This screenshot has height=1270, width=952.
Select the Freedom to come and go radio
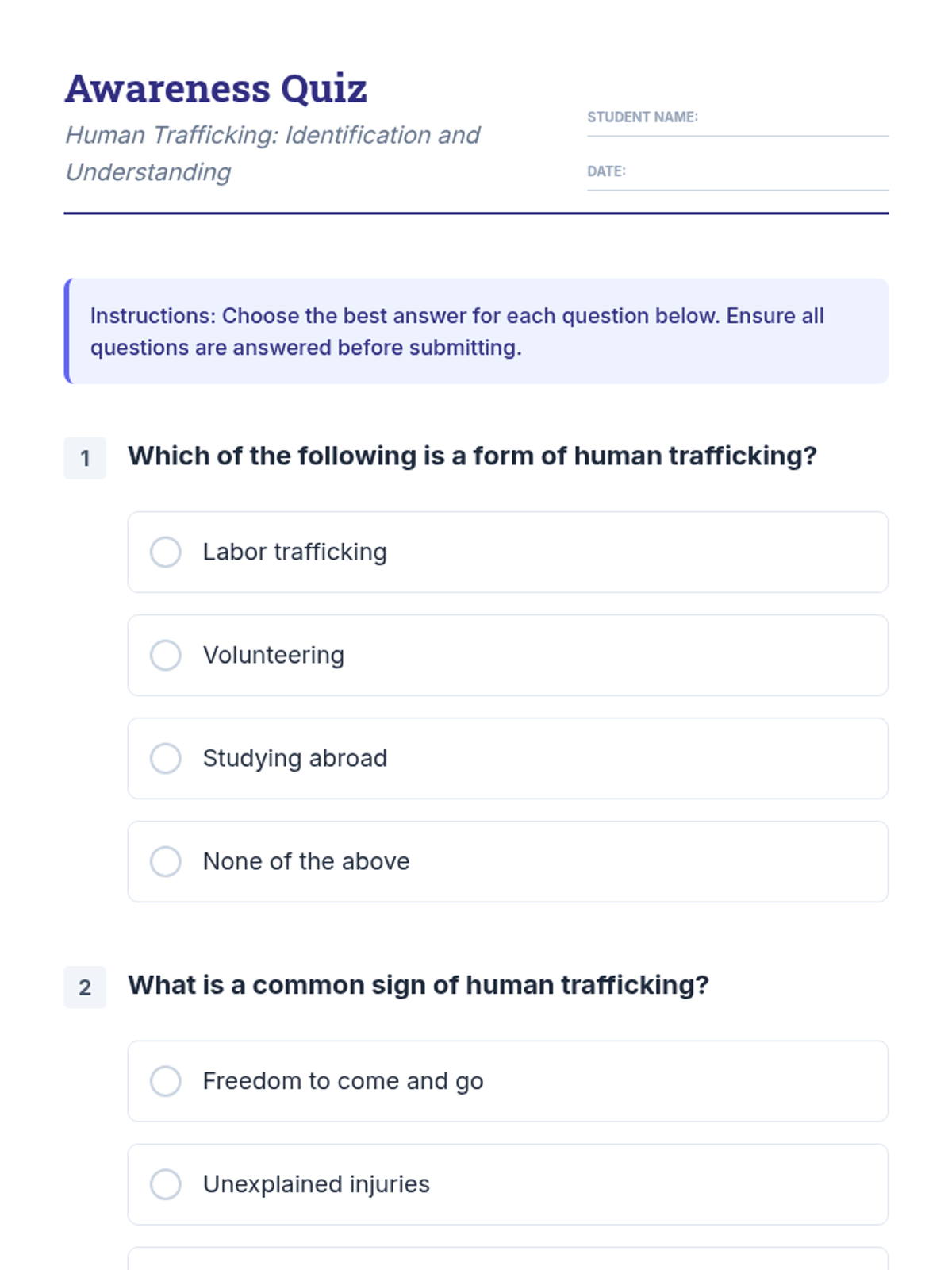(166, 1081)
